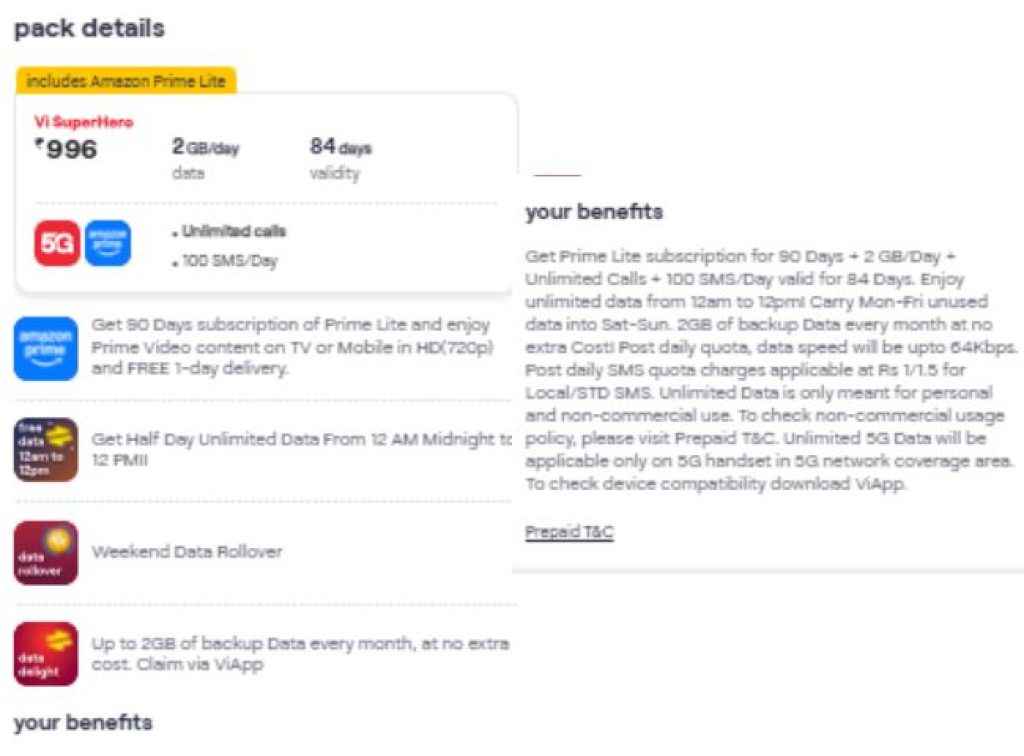Click the 100 SMS/Day benefit item

point(229,261)
